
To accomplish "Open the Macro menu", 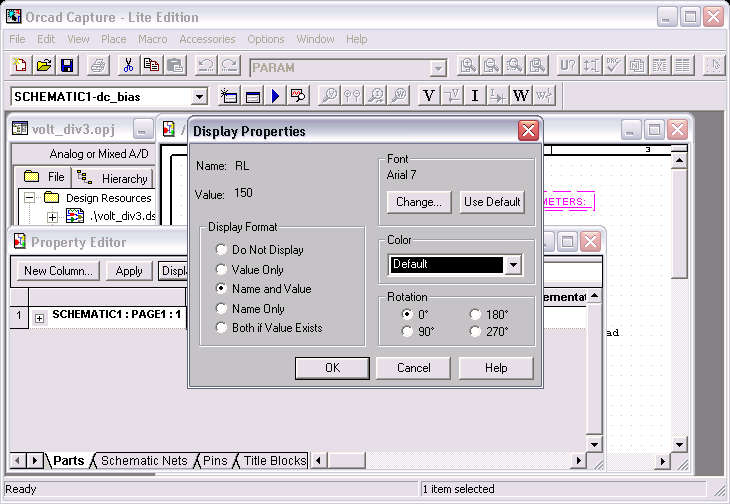I will coord(153,39).
